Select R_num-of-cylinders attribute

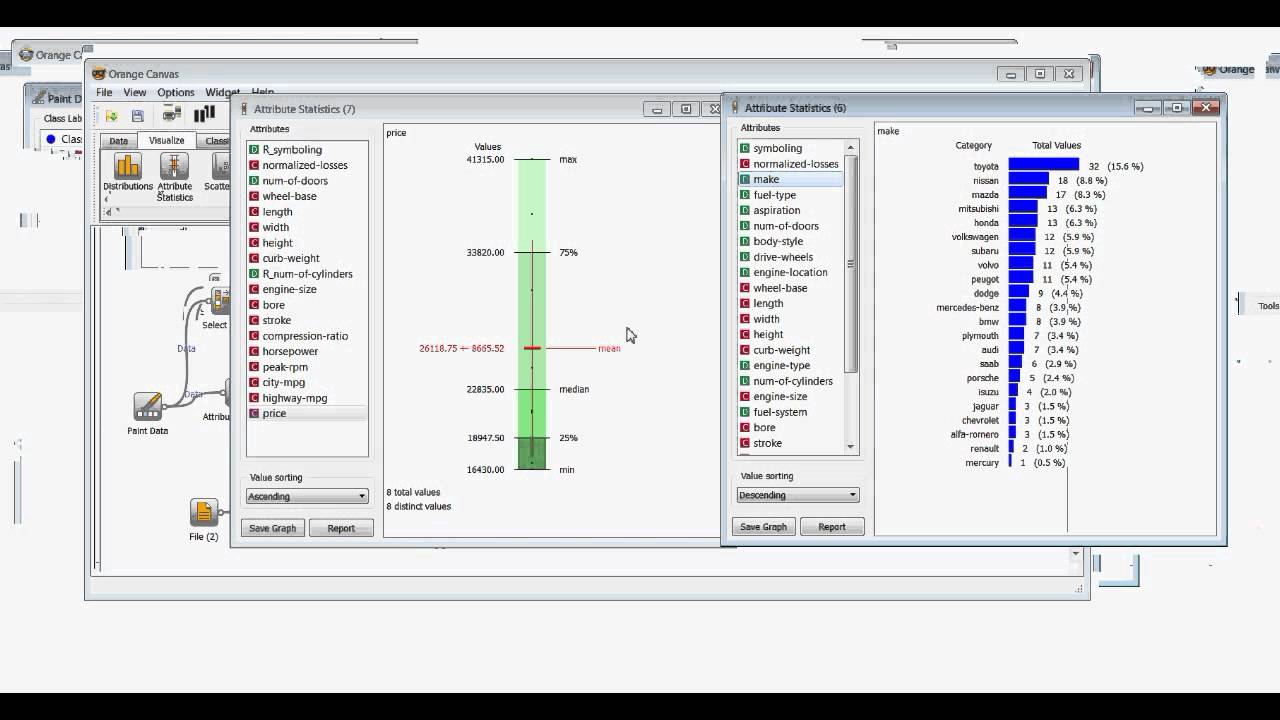click(x=307, y=274)
